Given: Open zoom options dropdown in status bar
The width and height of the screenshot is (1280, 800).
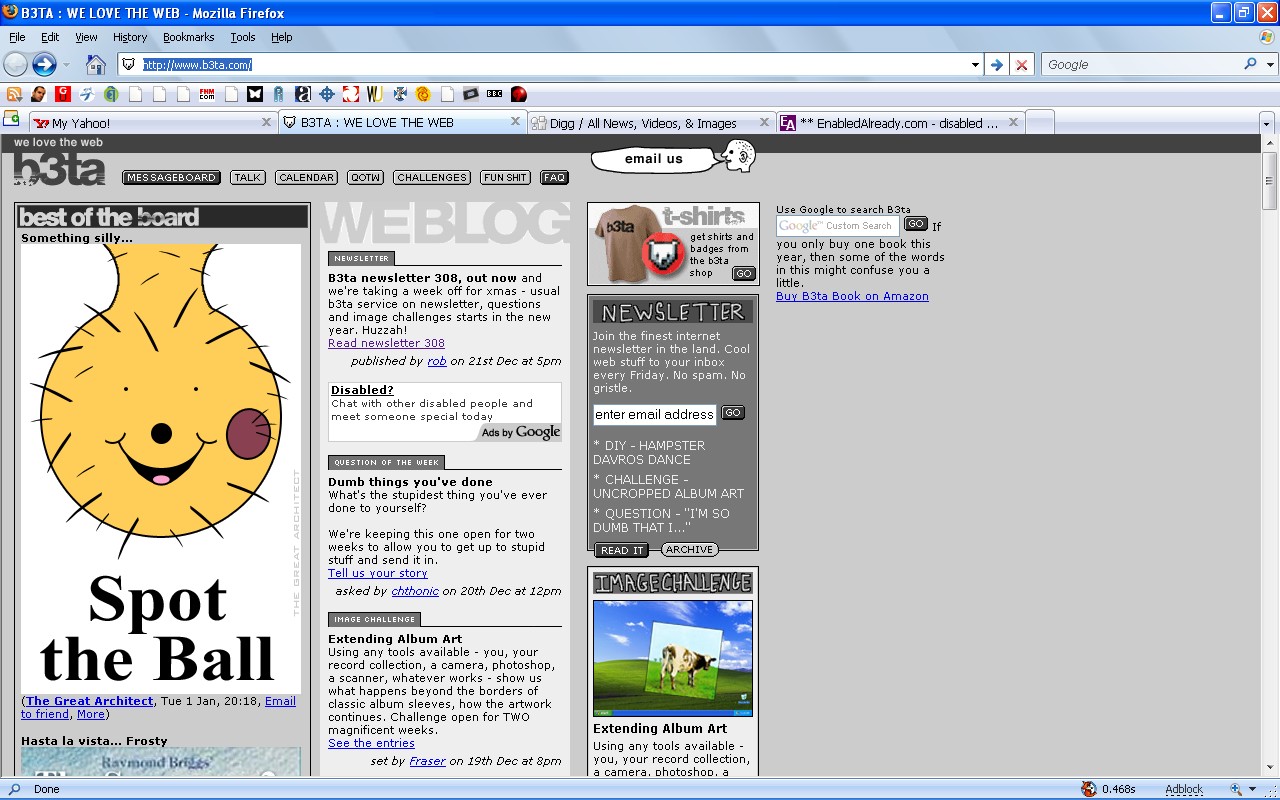Looking at the screenshot, I should click(1252, 789).
